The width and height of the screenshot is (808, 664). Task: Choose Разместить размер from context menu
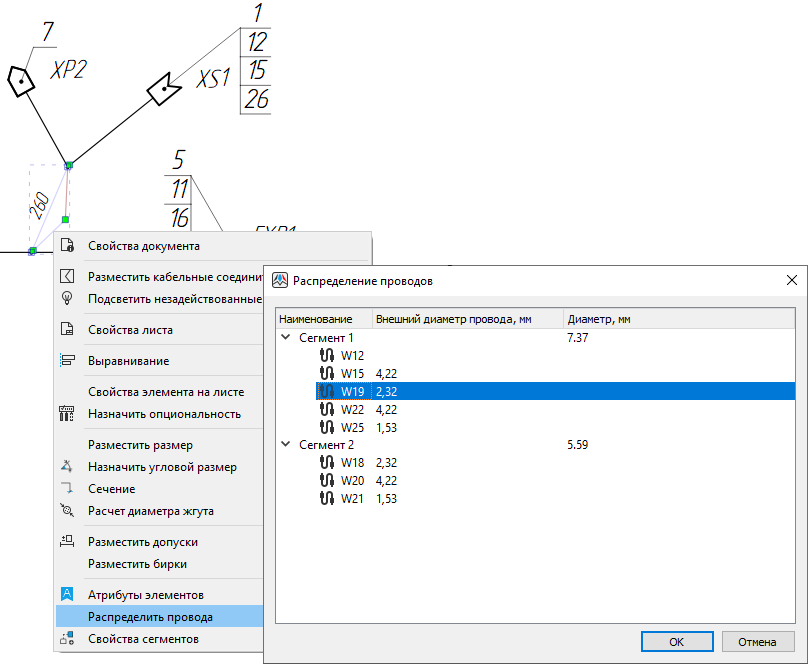point(140,445)
